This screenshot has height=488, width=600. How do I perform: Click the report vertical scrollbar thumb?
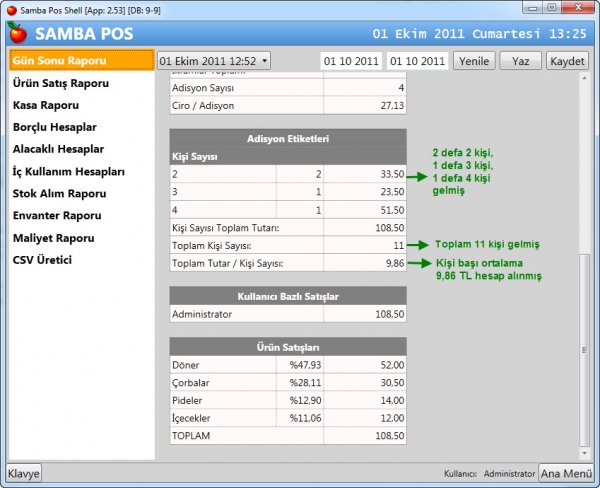[x=584, y=350]
